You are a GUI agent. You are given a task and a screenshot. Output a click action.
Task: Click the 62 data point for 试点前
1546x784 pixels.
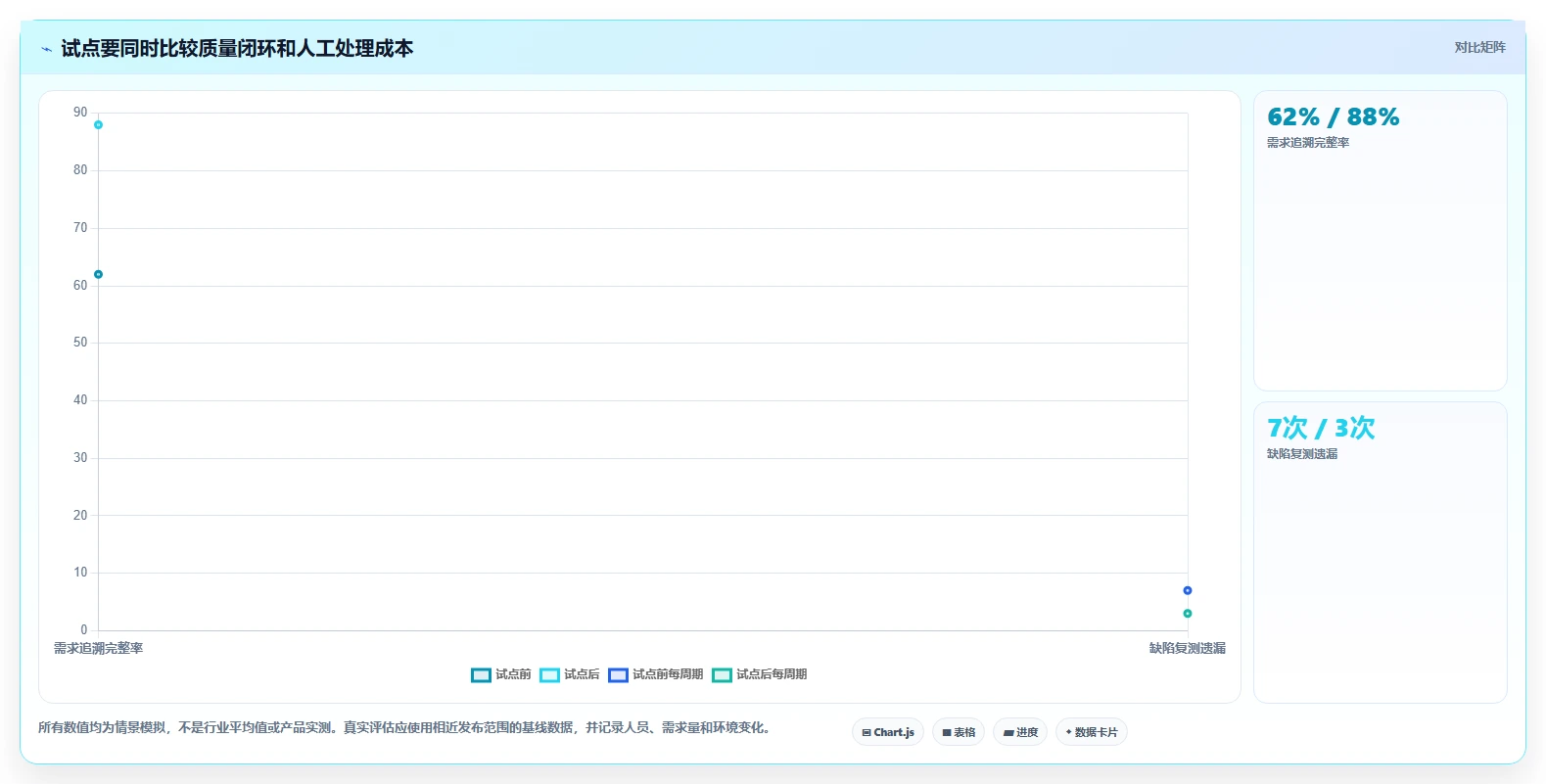coord(98,274)
